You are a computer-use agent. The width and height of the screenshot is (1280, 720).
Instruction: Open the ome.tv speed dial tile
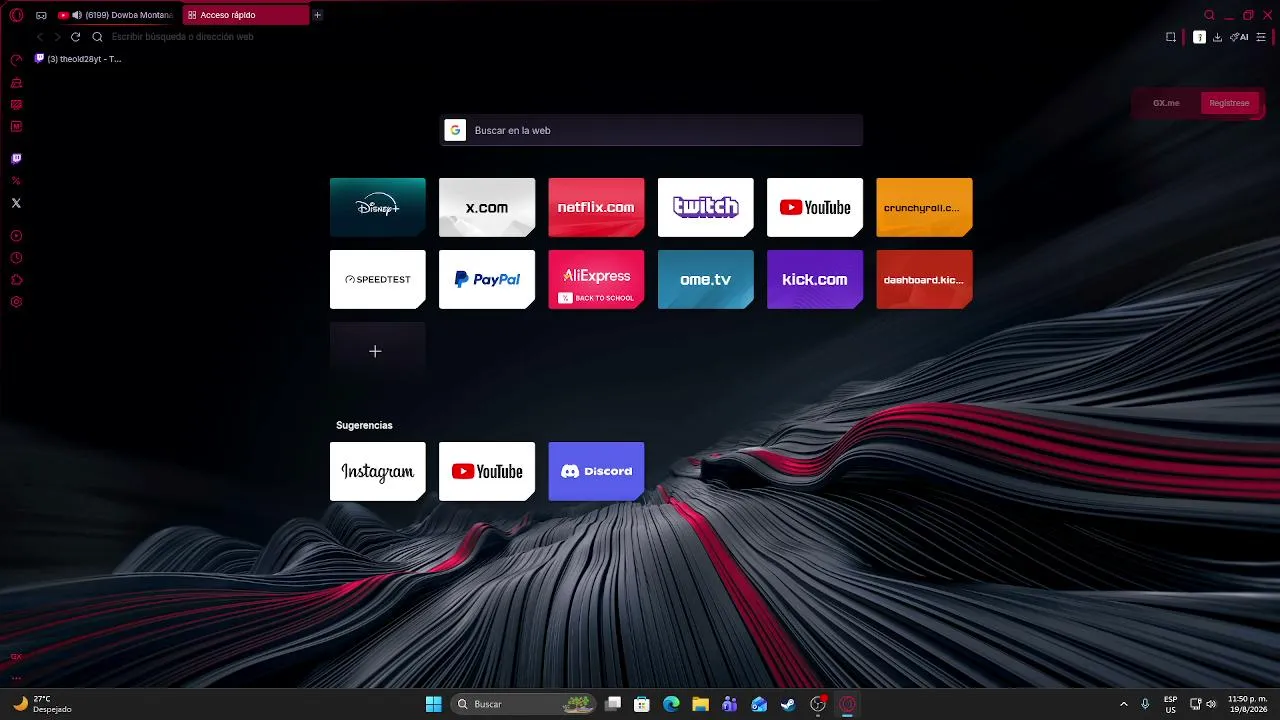coord(706,279)
